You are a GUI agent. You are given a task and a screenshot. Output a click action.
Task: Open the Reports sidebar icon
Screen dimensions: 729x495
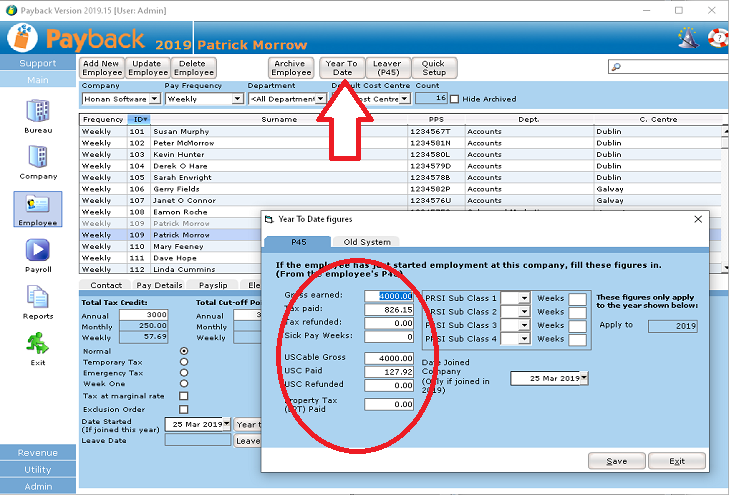pos(38,297)
